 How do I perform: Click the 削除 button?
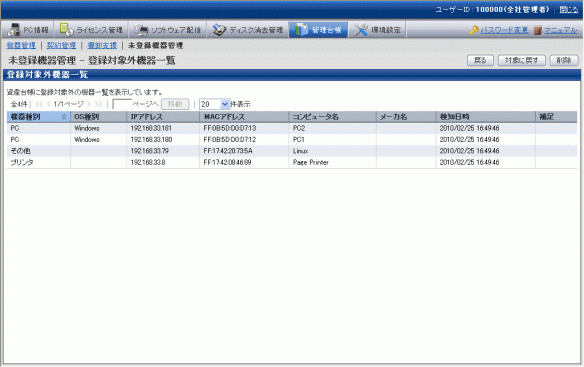[x=564, y=60]
